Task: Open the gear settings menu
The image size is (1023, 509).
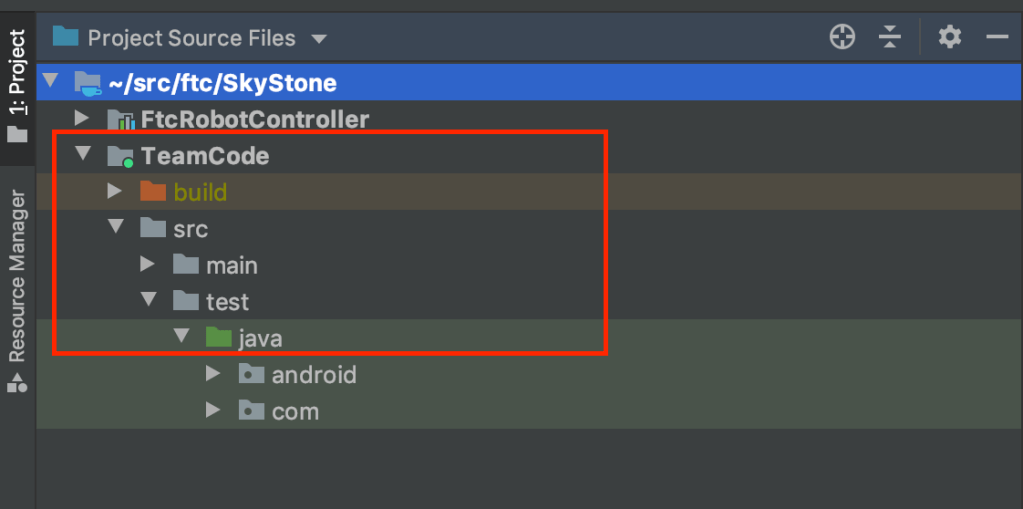Action: click(949, 38)
